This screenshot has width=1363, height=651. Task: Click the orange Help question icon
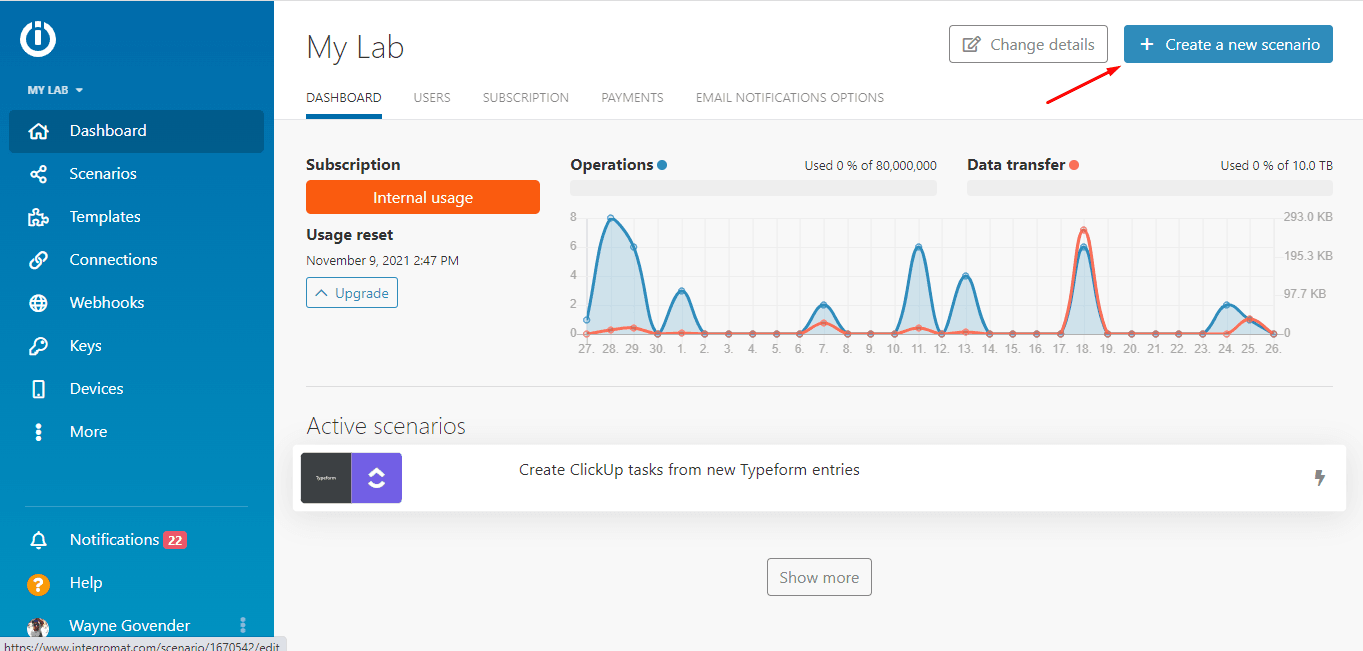pos(38,584)
